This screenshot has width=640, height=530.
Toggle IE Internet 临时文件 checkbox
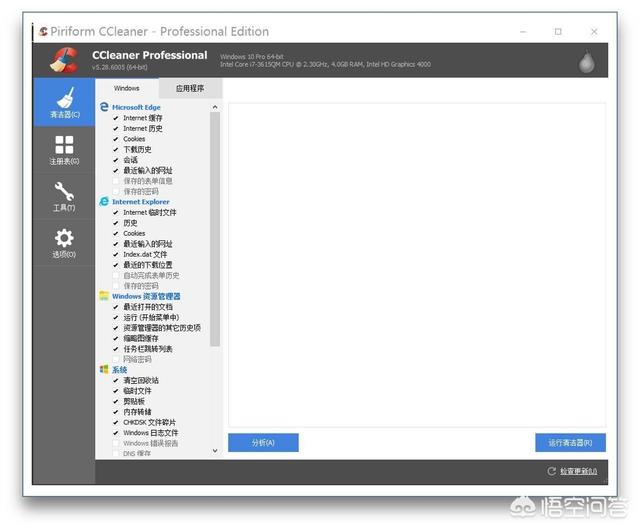click(116, 213)
